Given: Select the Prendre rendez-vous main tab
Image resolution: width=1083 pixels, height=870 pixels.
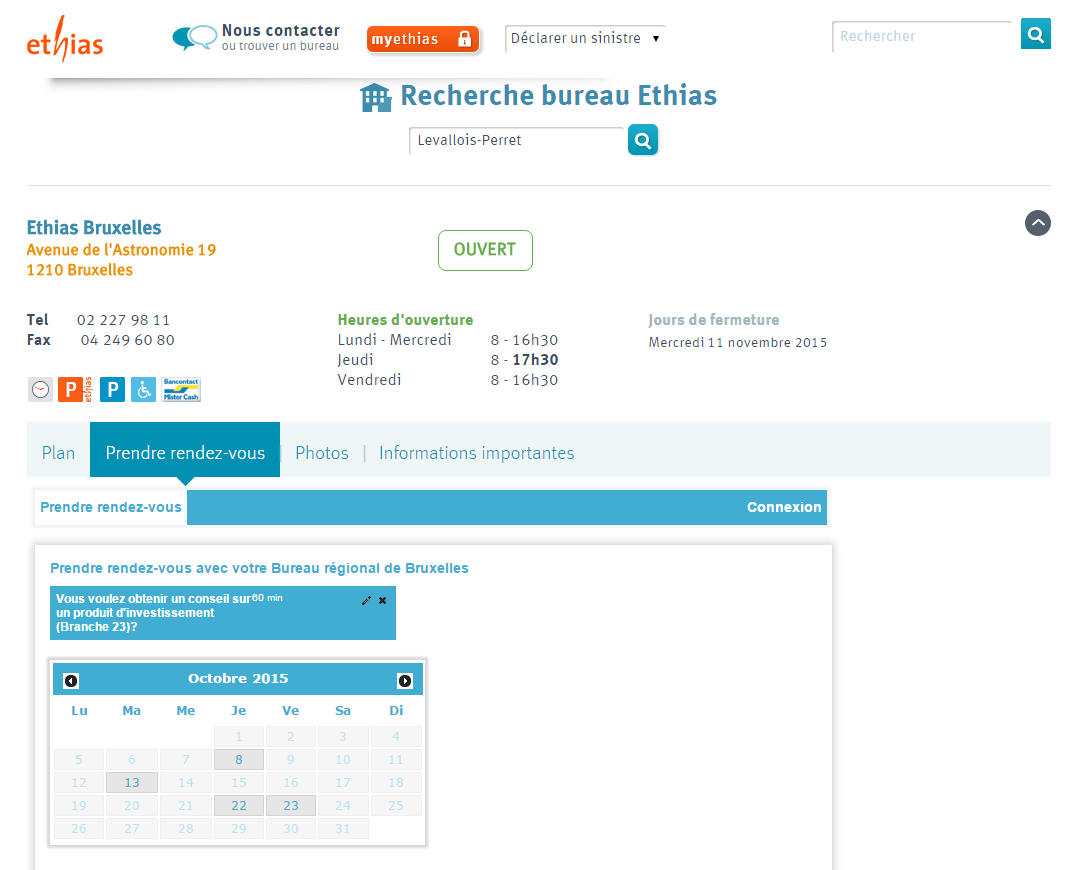Looking at the screenshot, I should [x=185, y=450].
